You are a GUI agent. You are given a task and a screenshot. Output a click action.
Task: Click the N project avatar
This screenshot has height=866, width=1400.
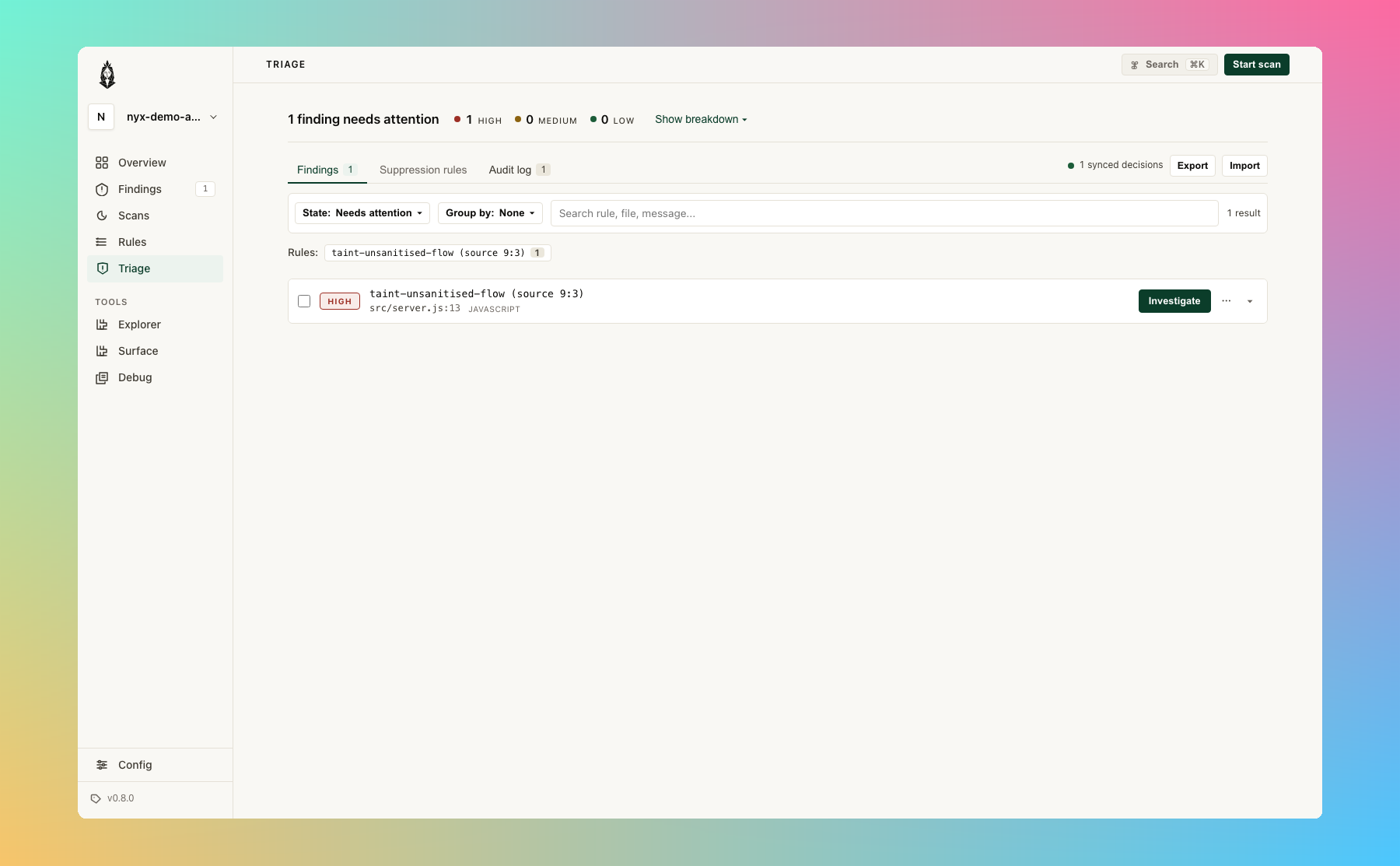[x=101, y=117]
